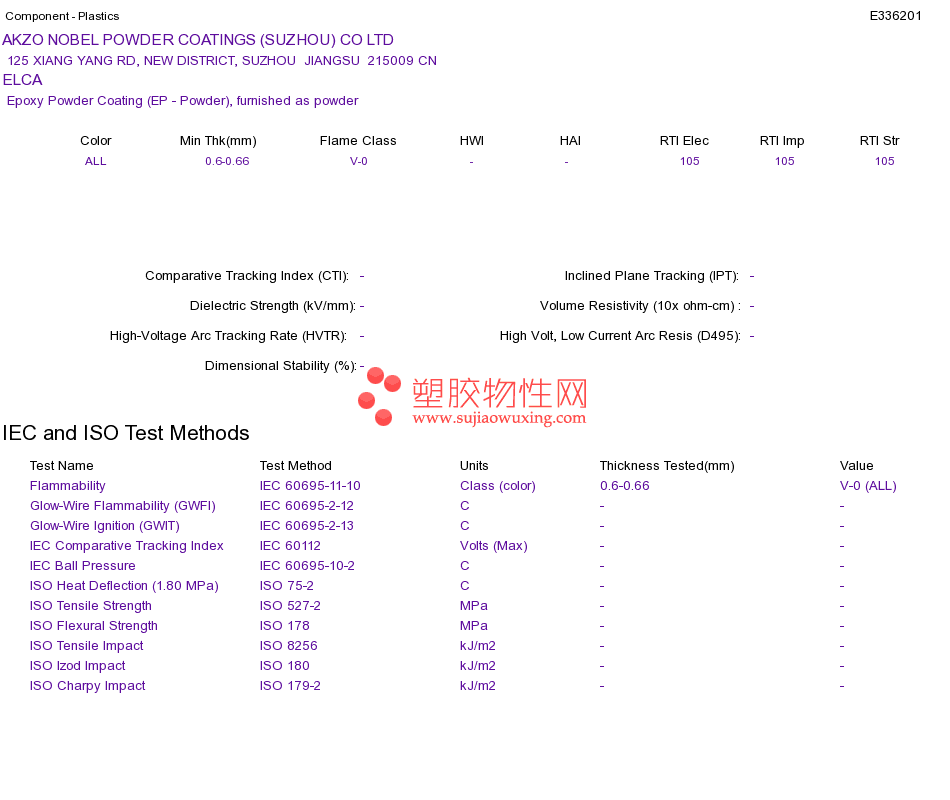Click the Inclined Plane Tracking (IPT) label
This screenshot has width=950, height=800.
click(651, 276)
